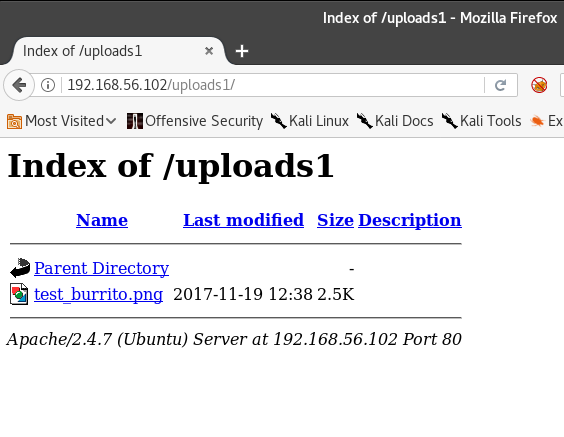This screenshot has height=437, width=564.
Task: Open site information via the info icon
Action: [x=48, y=85]
